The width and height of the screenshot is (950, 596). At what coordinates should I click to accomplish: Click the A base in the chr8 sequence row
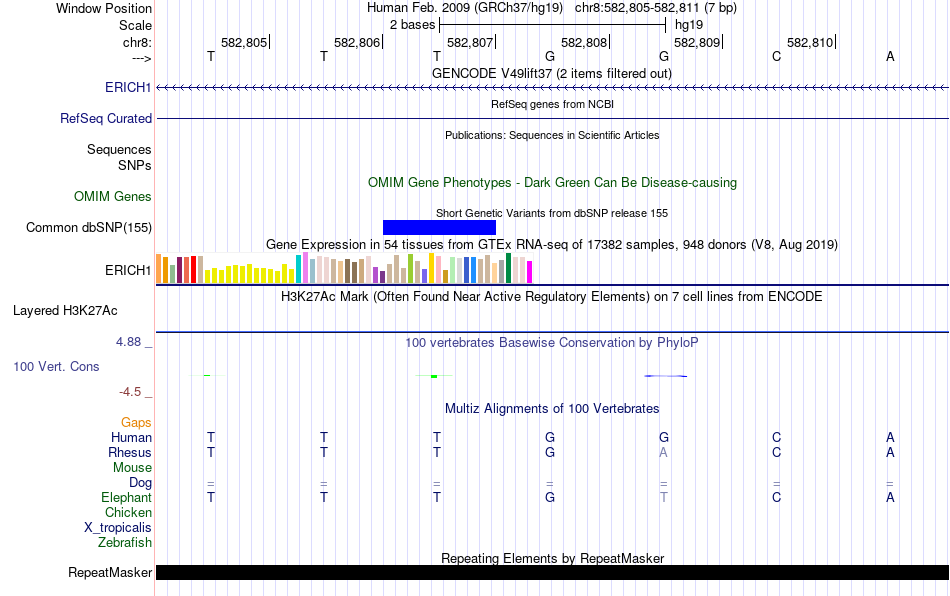coord(890,56)
